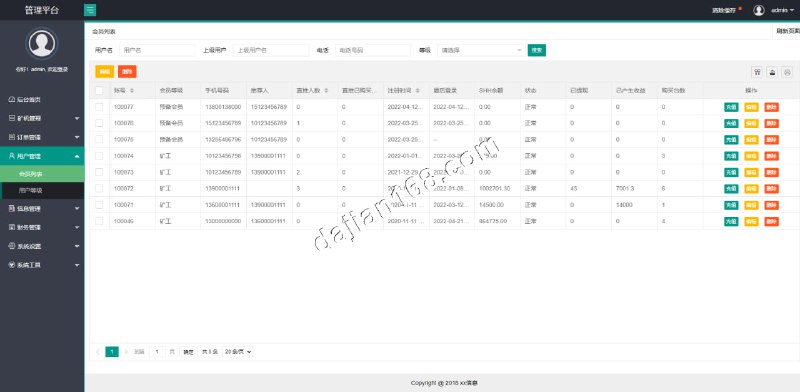Open the 20条/页 page size dropdown
Image resolution: width=800 pixels, height=392 pixels.
pos(238,352)
